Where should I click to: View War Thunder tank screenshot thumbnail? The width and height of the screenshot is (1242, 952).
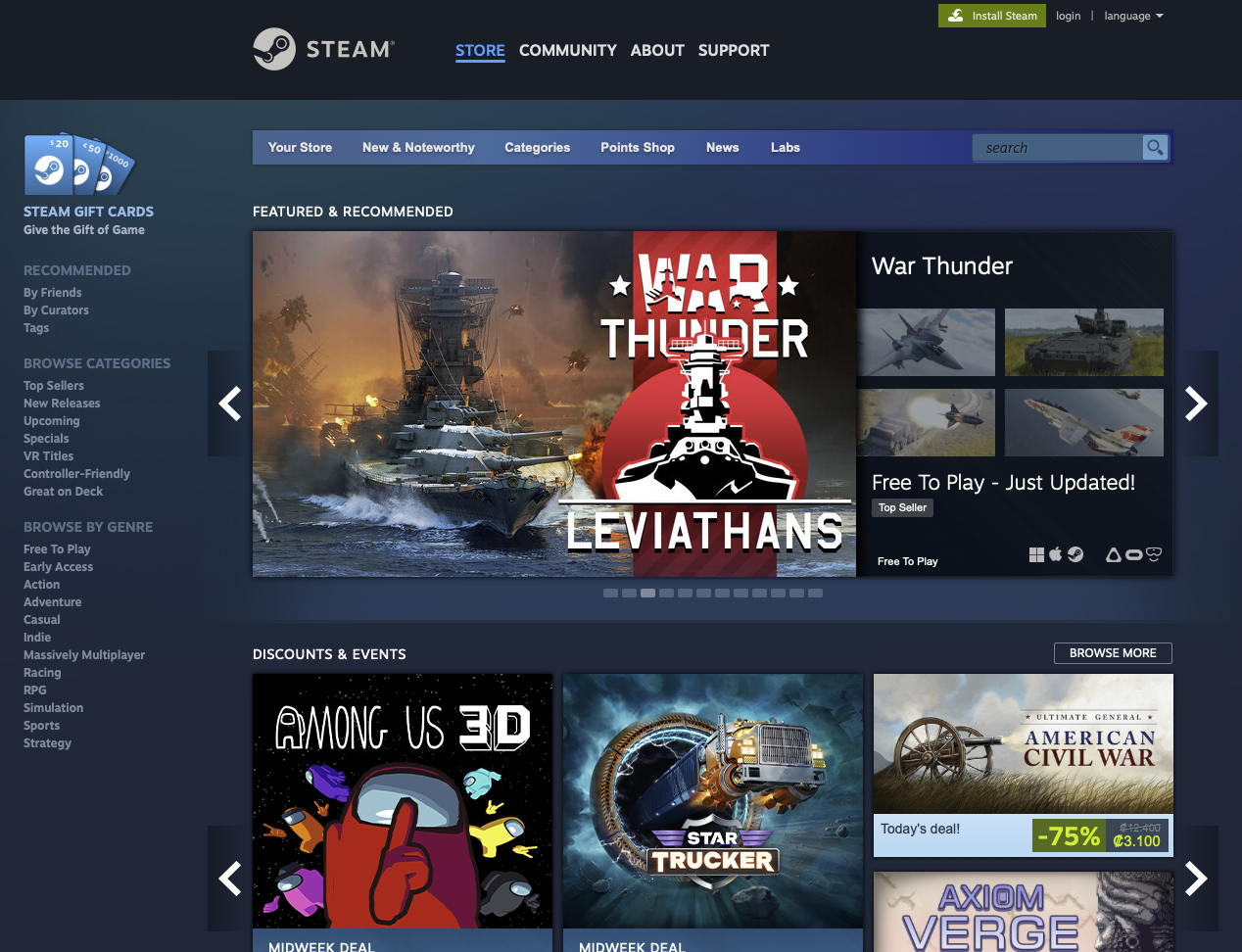tap(1084, 342)
